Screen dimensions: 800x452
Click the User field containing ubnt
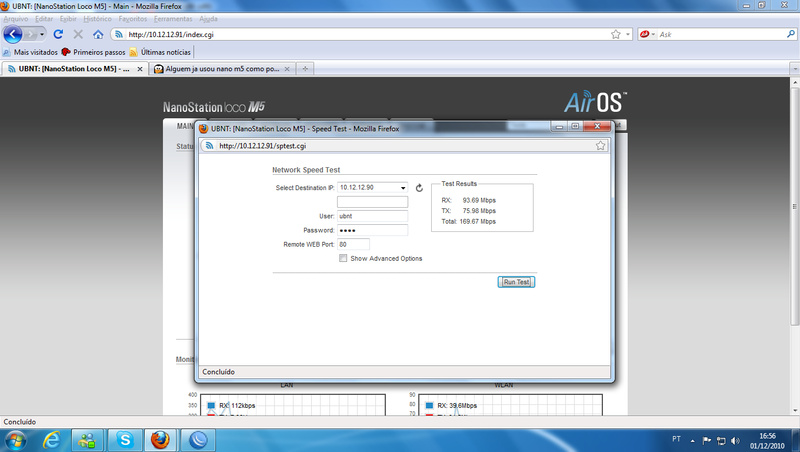coord(372,216)
